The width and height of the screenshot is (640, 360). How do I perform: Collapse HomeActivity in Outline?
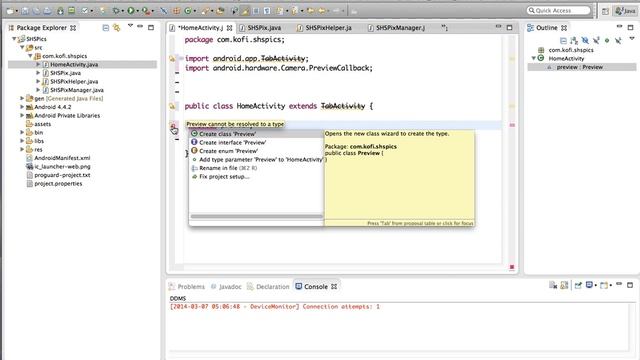(533, 58)
